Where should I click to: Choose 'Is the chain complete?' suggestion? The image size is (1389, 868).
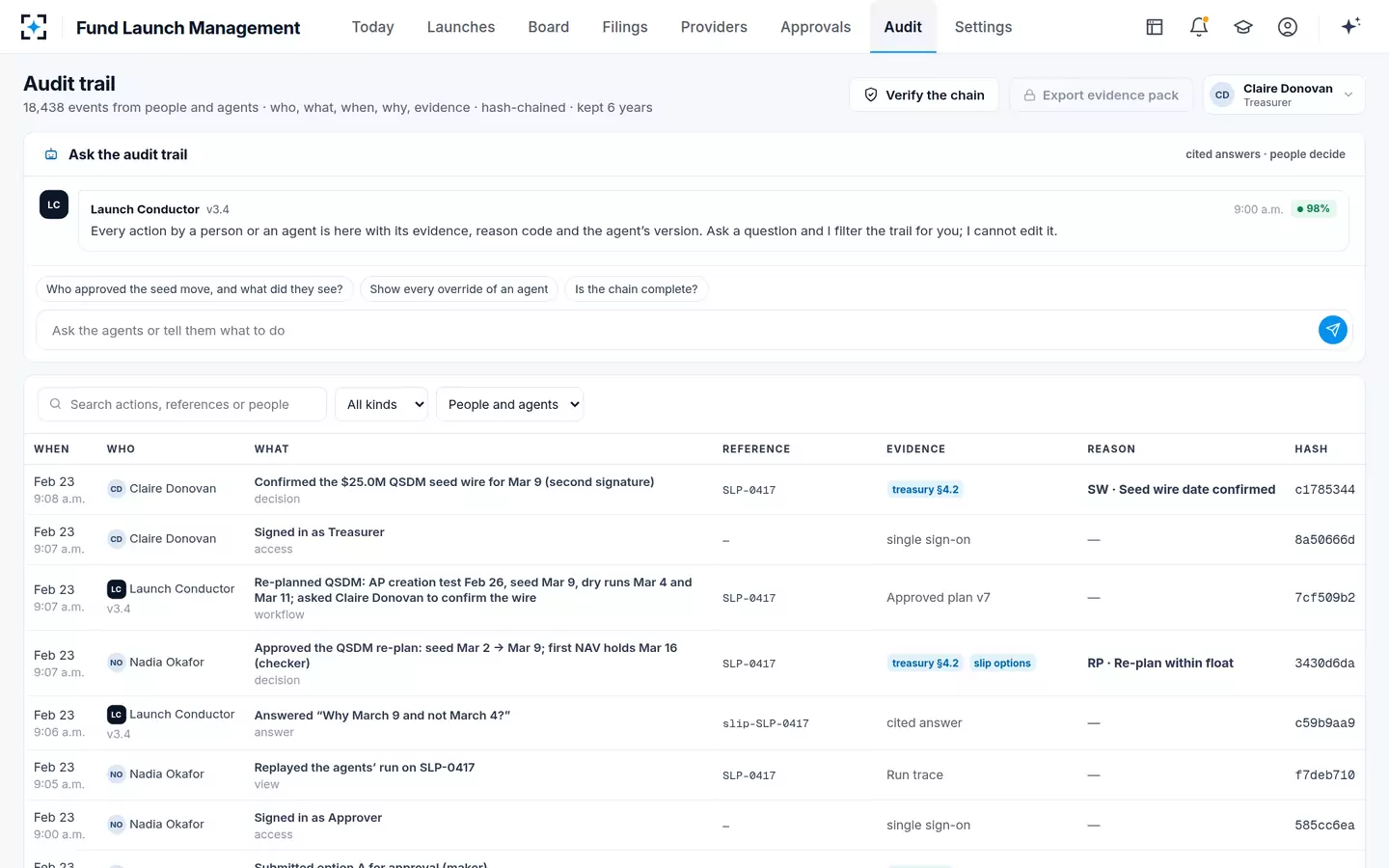tap(637, 289)
